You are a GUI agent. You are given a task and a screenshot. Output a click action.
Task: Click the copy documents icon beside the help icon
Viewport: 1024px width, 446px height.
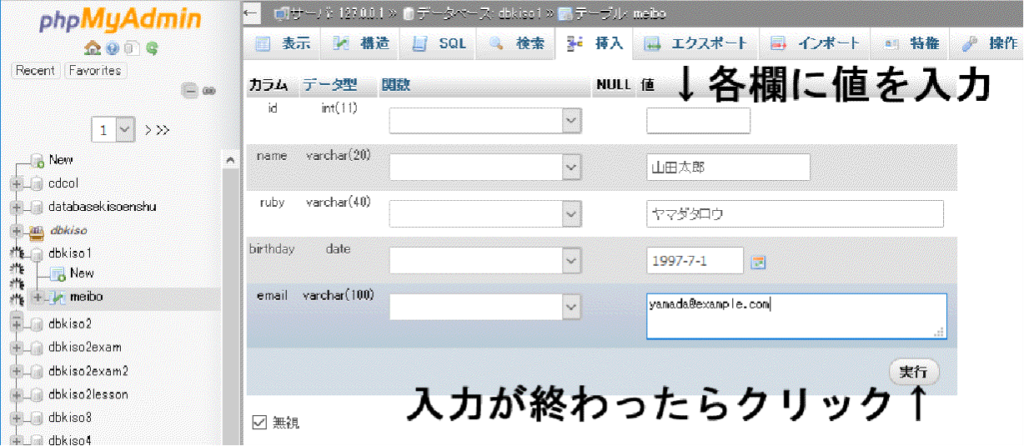(x=131, y=48)
